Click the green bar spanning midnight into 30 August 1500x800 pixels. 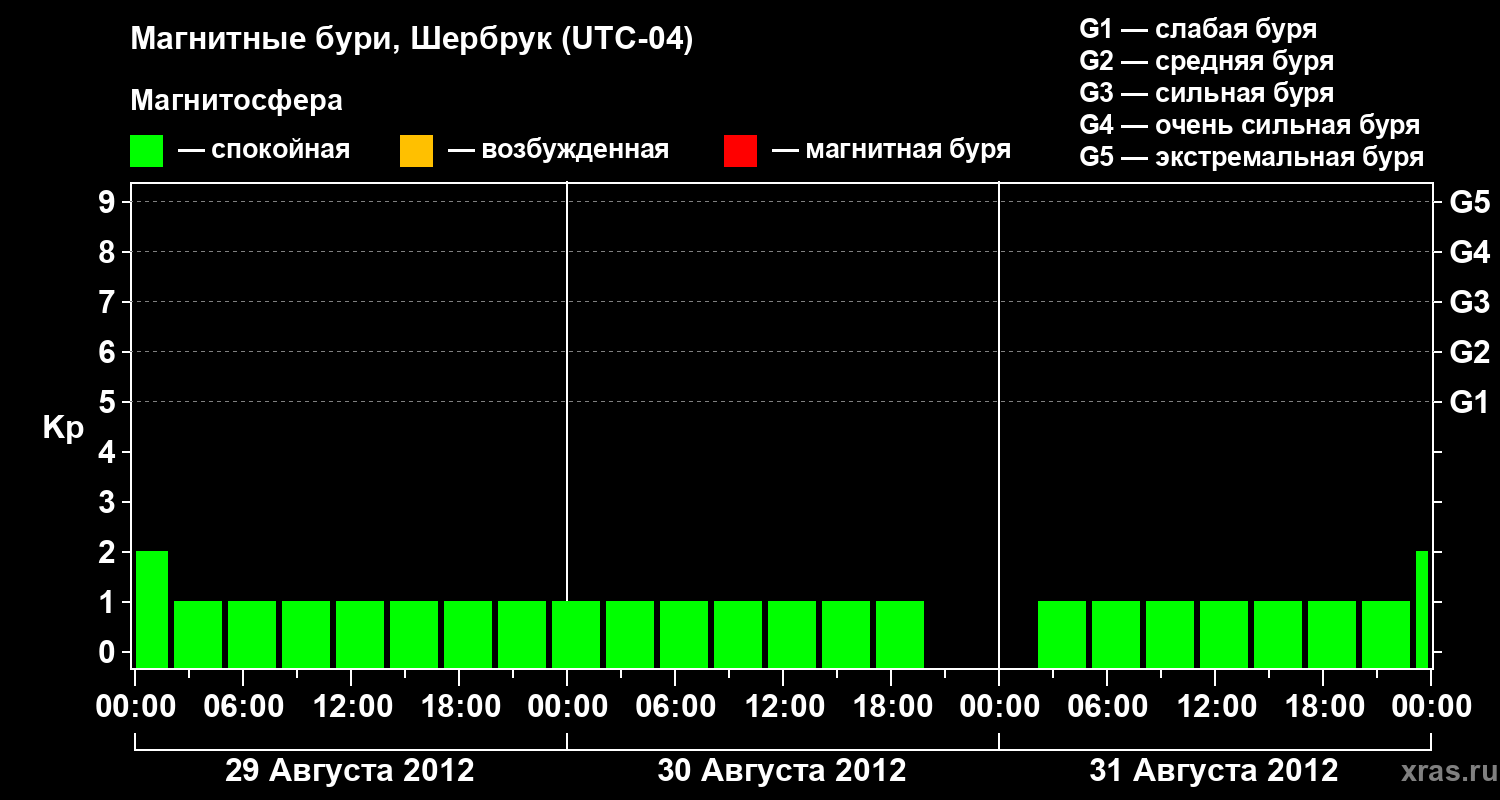[x=576, y=634]
